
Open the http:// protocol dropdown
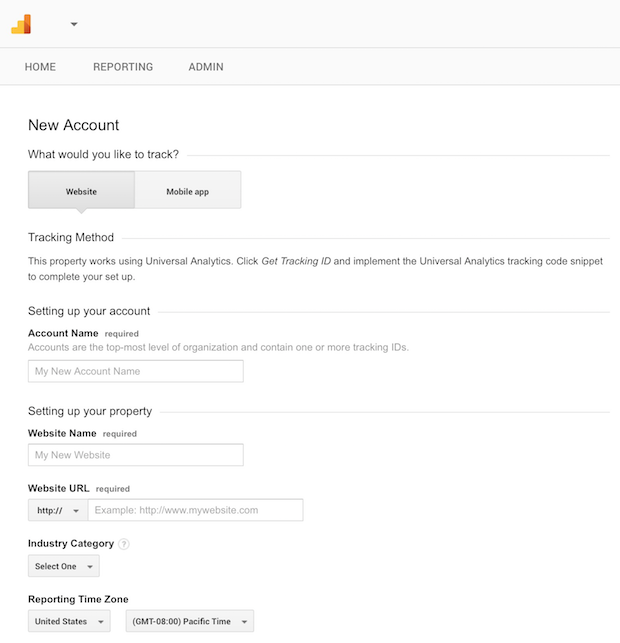pos(58,510)
